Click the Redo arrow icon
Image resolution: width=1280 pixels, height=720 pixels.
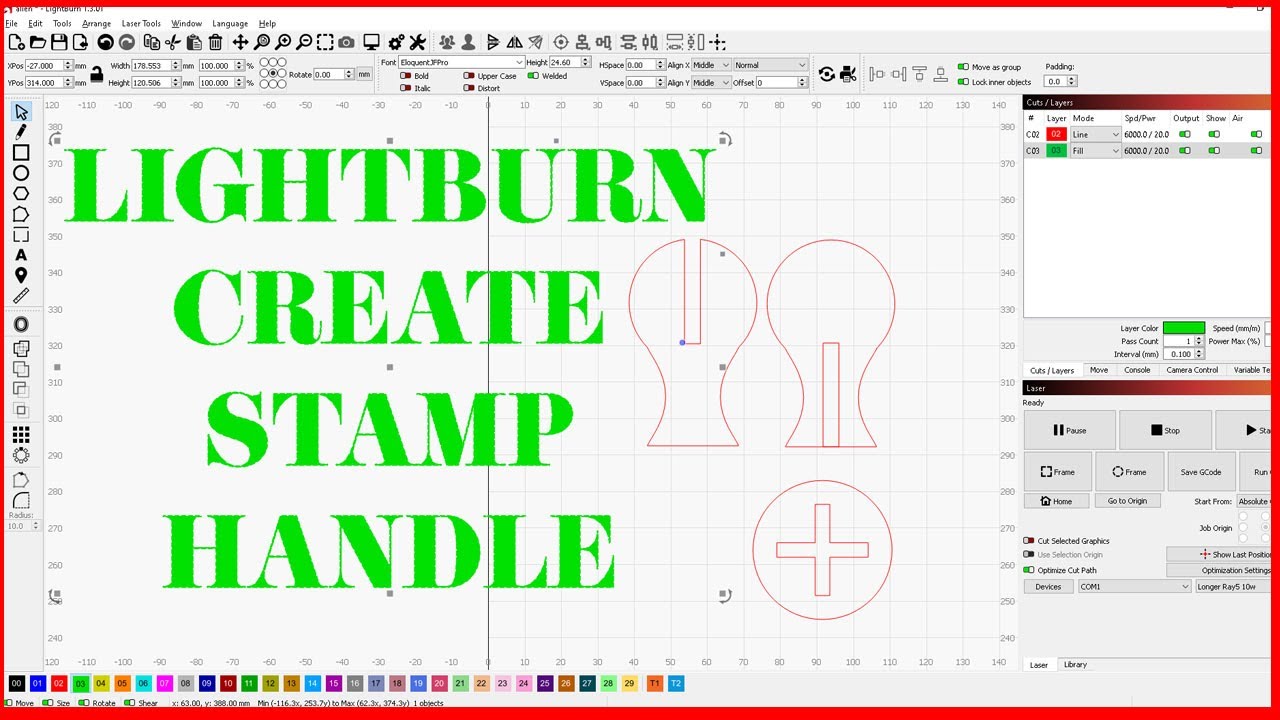(127, 42)
